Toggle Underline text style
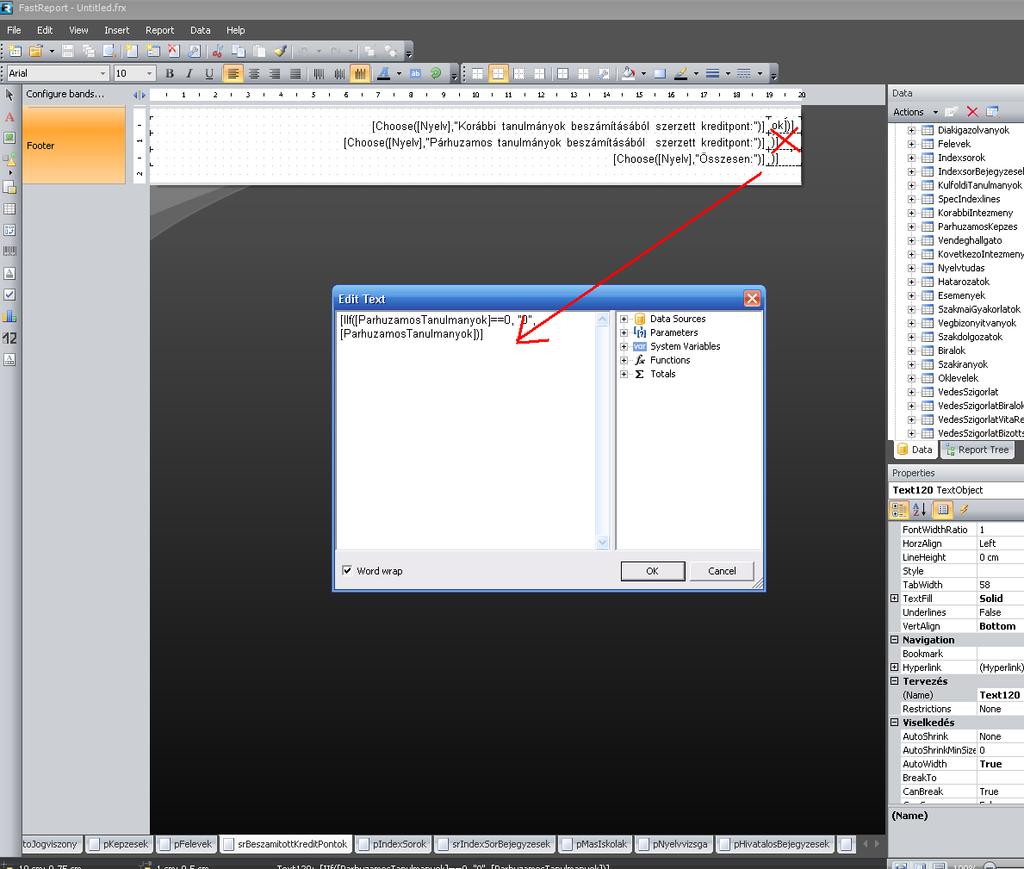 (x=209, y=73)
